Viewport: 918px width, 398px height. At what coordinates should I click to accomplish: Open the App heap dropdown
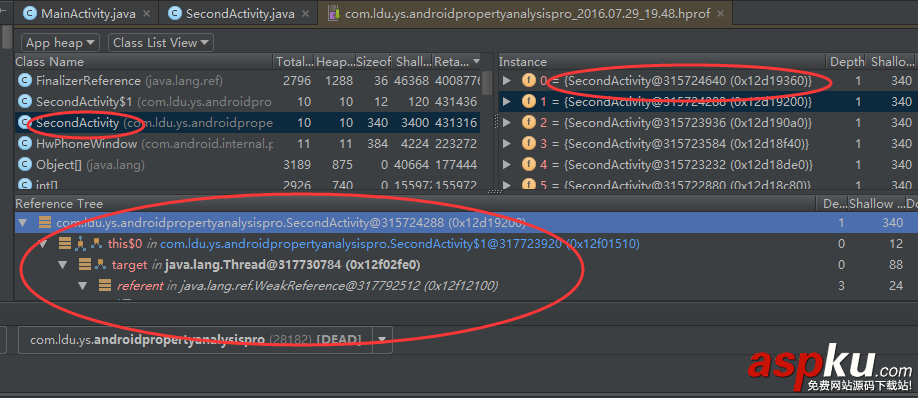click(60, 43)
